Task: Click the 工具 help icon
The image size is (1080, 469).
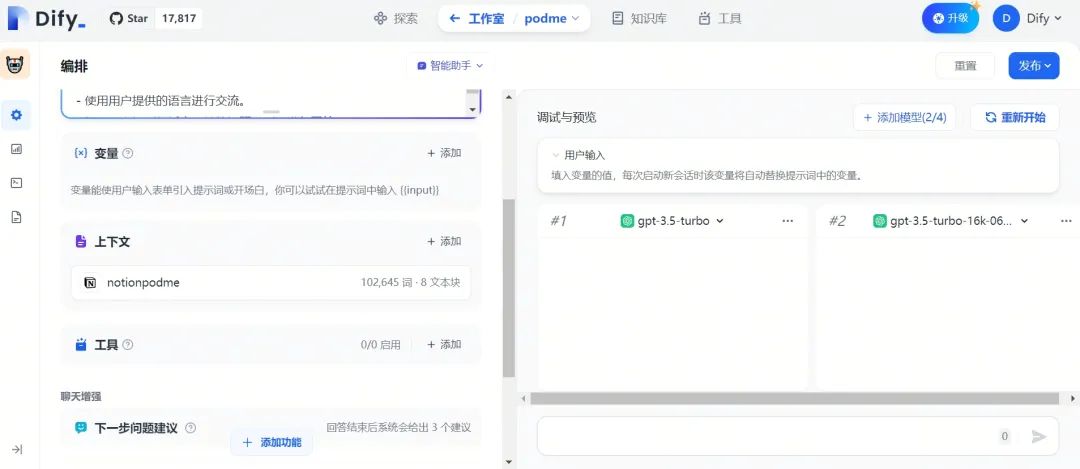Action: coord(127,345)
